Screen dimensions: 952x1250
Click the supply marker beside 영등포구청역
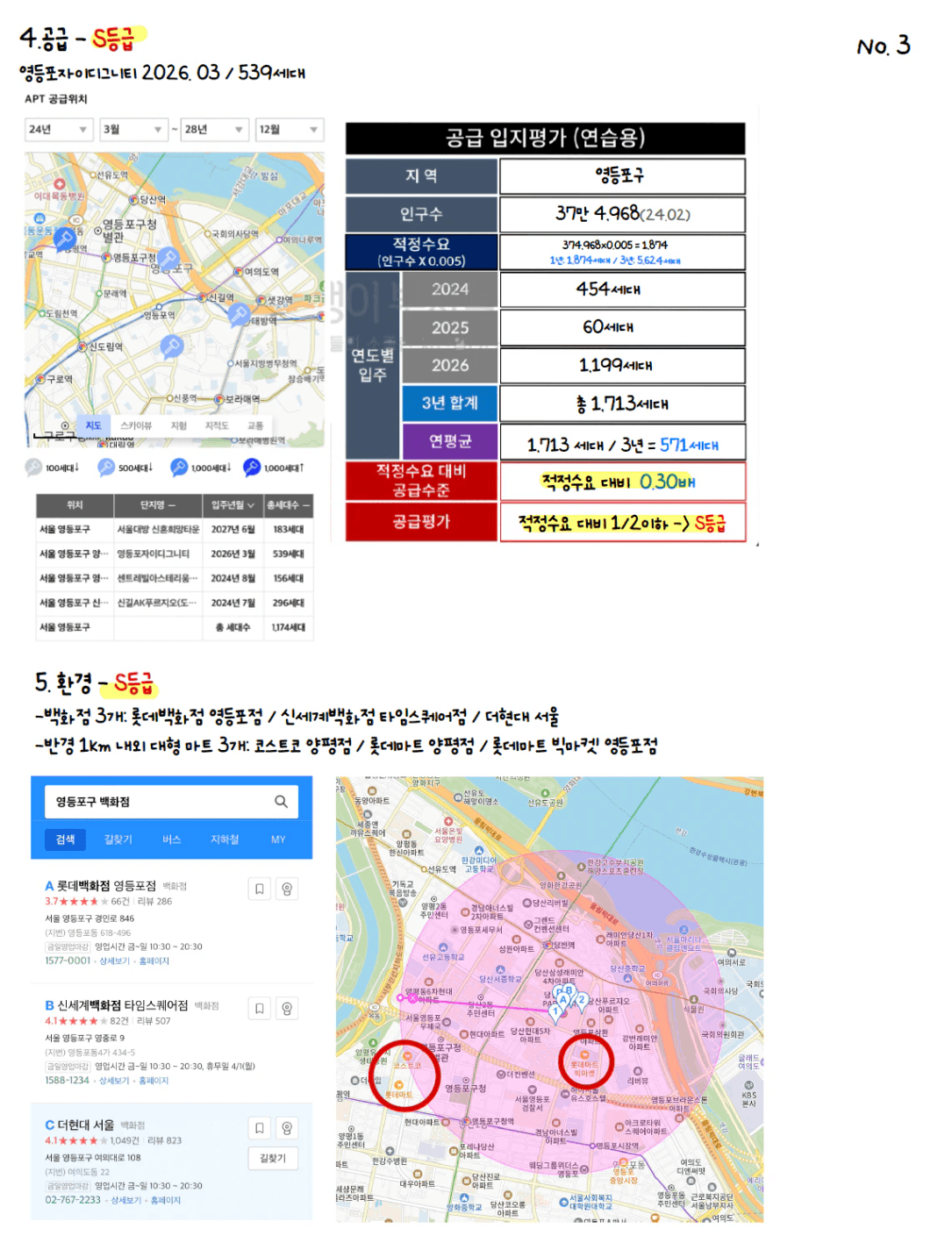[168, 258]
